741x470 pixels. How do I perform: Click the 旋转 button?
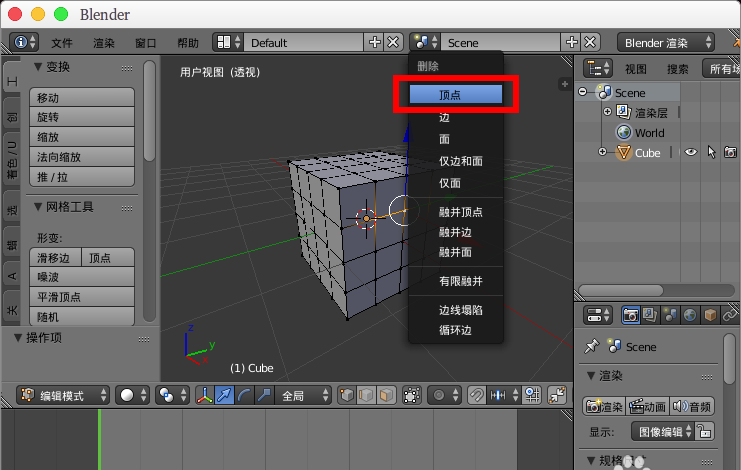[82, 117]
